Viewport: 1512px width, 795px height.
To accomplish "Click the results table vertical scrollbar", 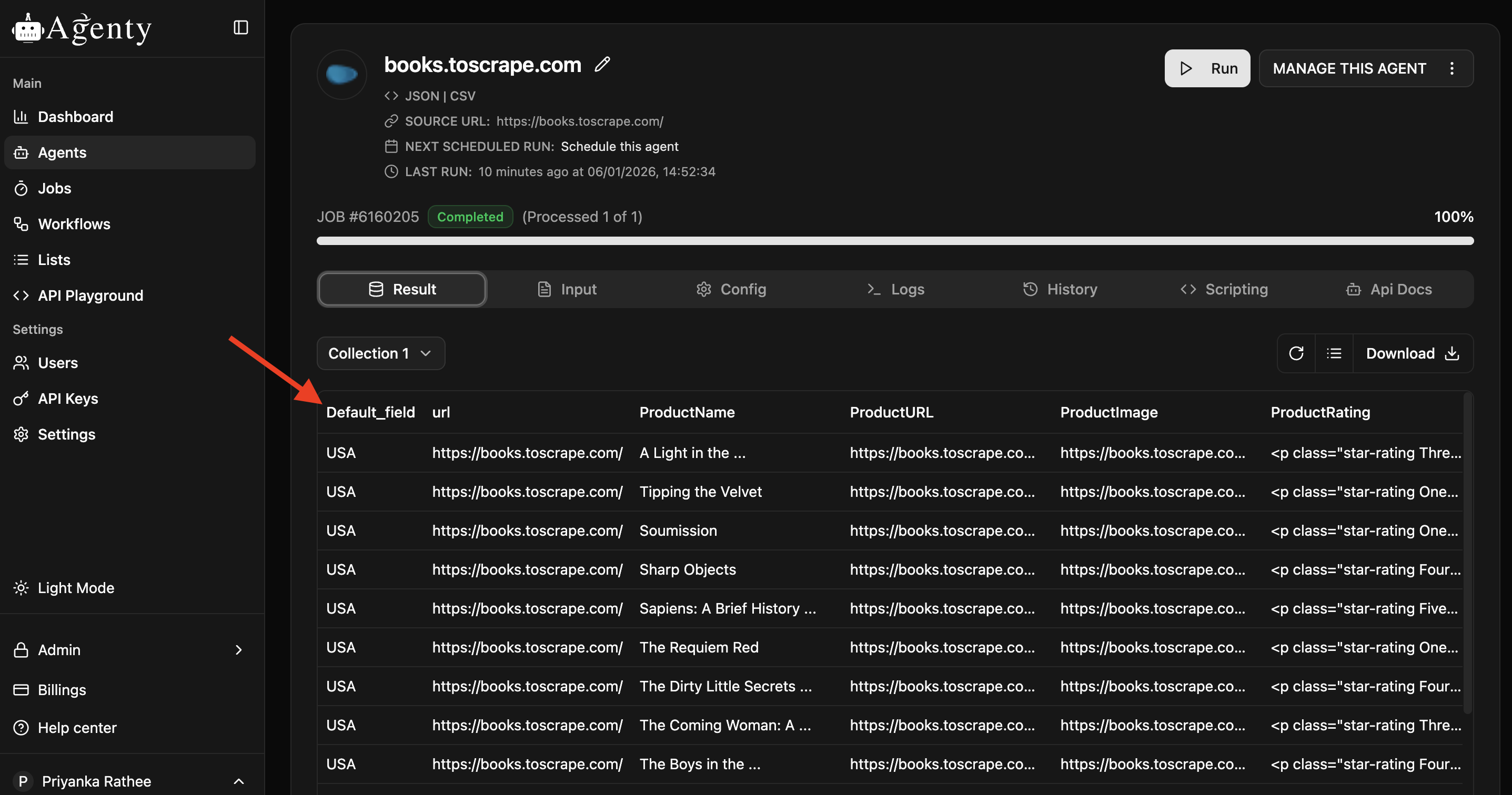I will point(1467,552).
